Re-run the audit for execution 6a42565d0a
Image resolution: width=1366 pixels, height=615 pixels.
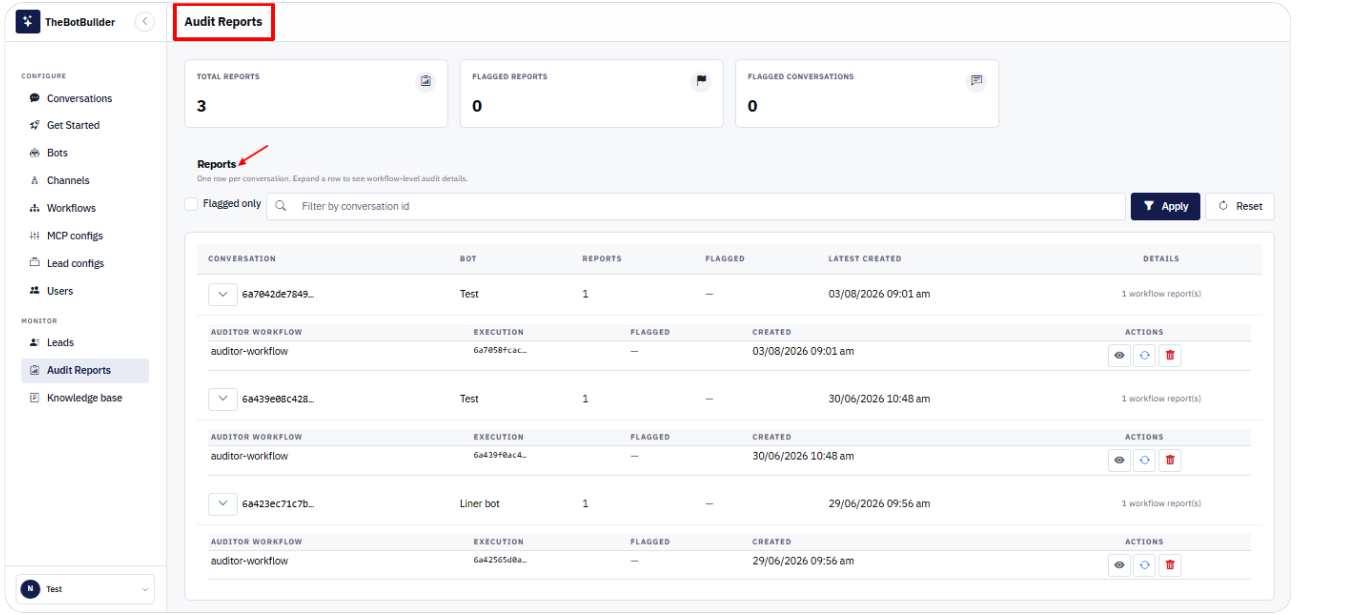(x=1144, y=565)
